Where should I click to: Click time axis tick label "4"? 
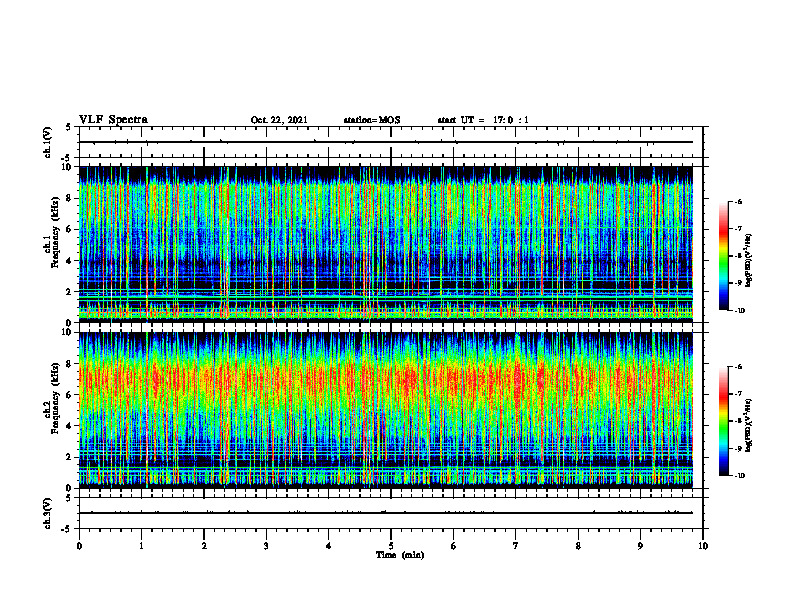(329, 546)
